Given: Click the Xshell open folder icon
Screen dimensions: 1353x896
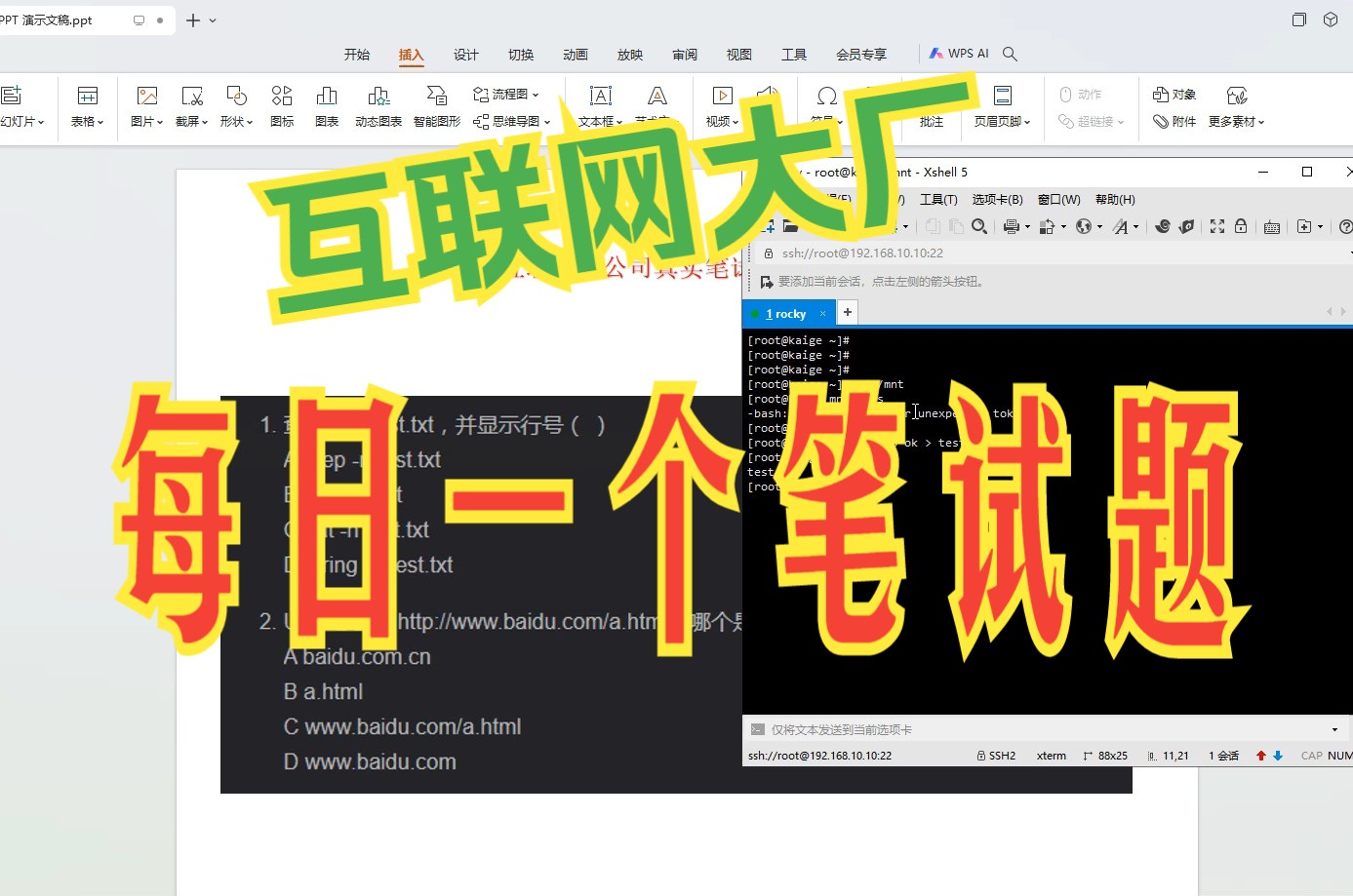Looking at the screenshot, I should (790, 226).
